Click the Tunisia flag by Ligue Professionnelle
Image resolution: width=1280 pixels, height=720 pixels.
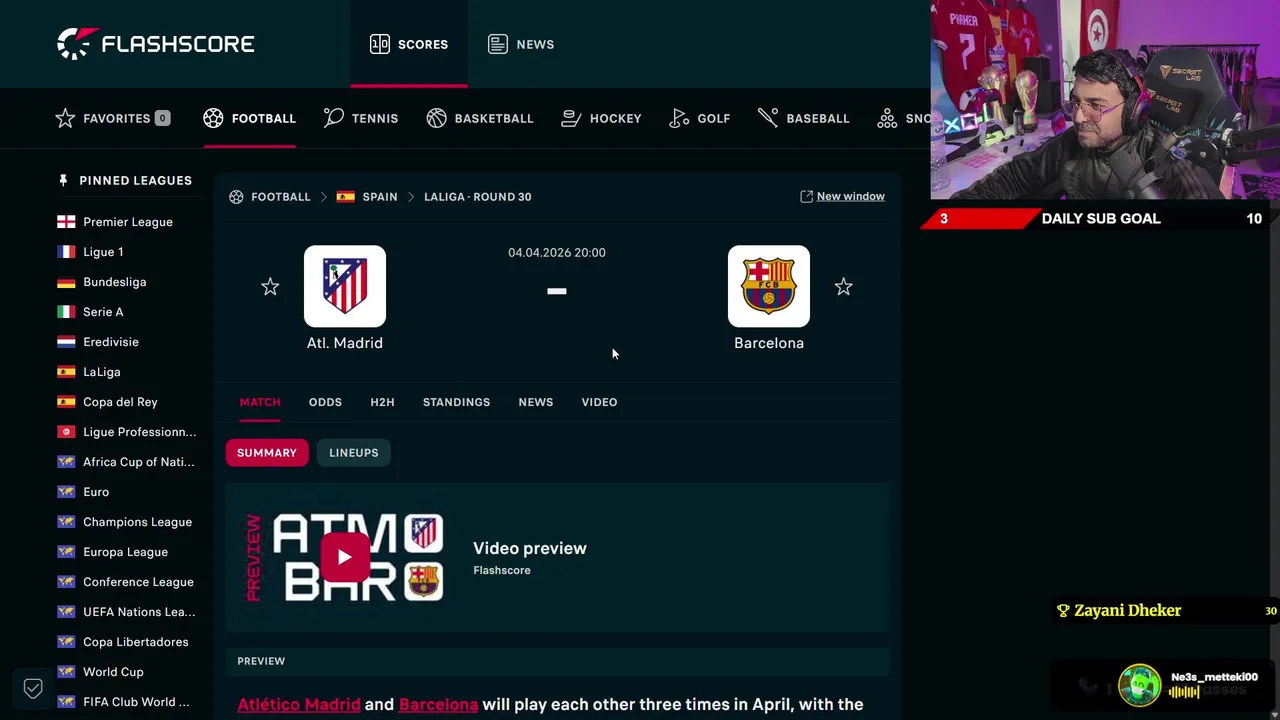66,432
